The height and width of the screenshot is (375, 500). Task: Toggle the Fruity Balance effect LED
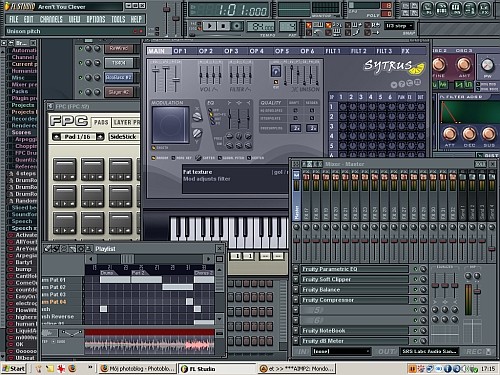415,290
